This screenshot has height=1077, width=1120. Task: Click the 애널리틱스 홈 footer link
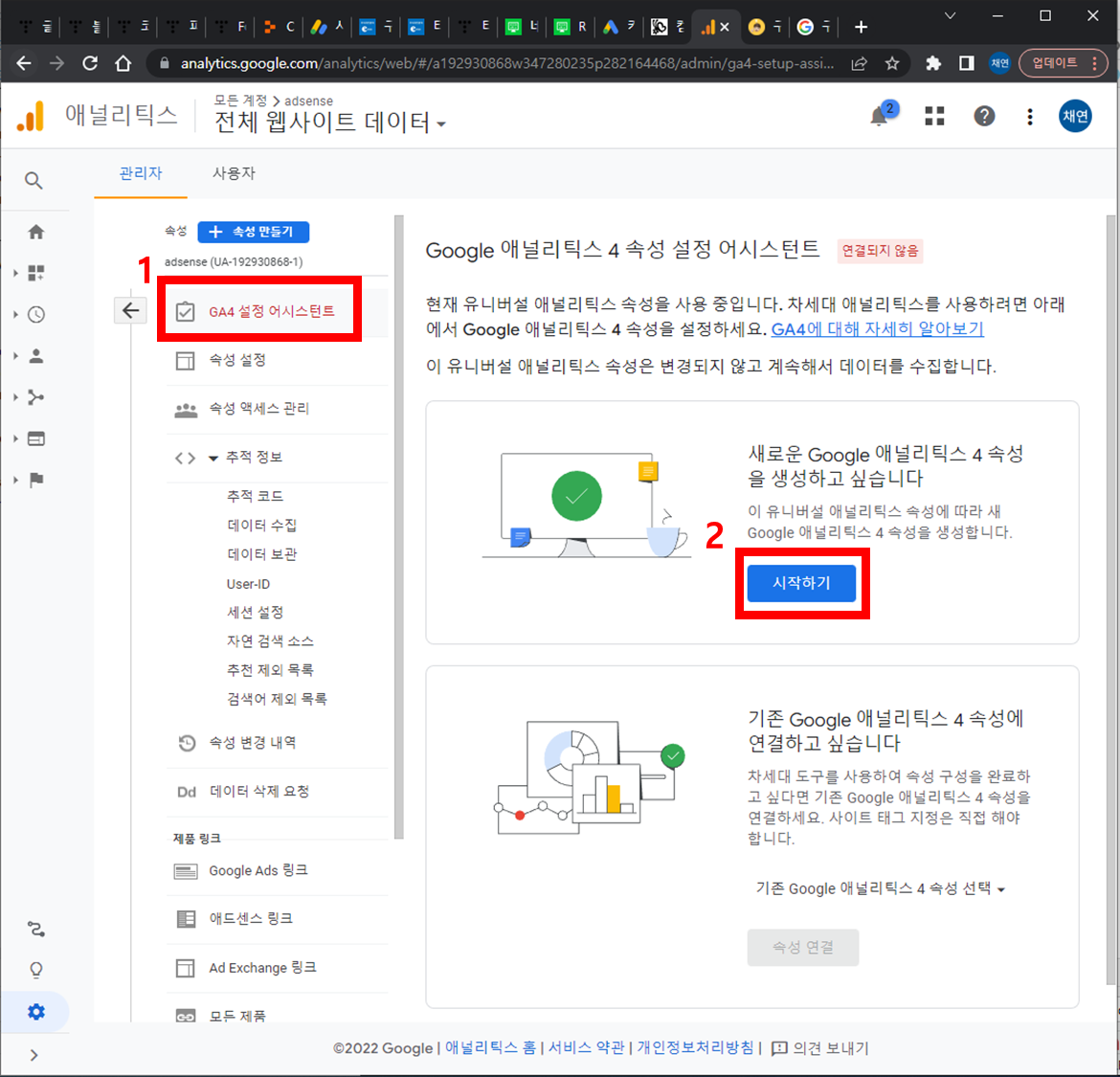[x=490, y=1047]
